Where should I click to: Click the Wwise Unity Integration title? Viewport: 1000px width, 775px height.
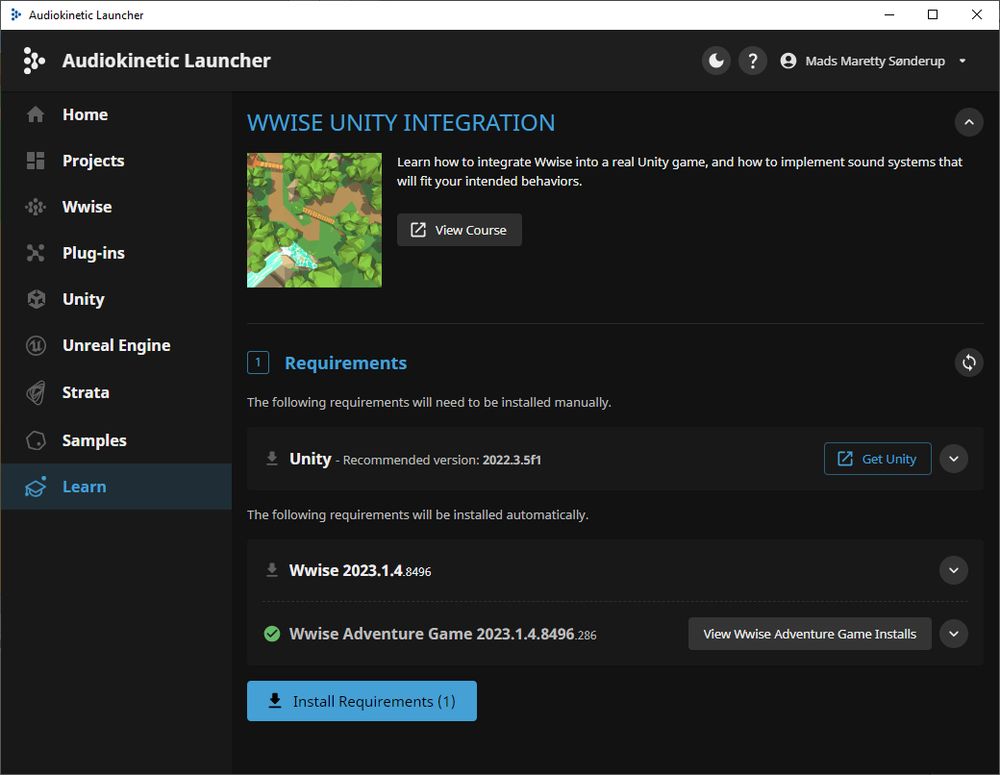click(x=401, y=122)
